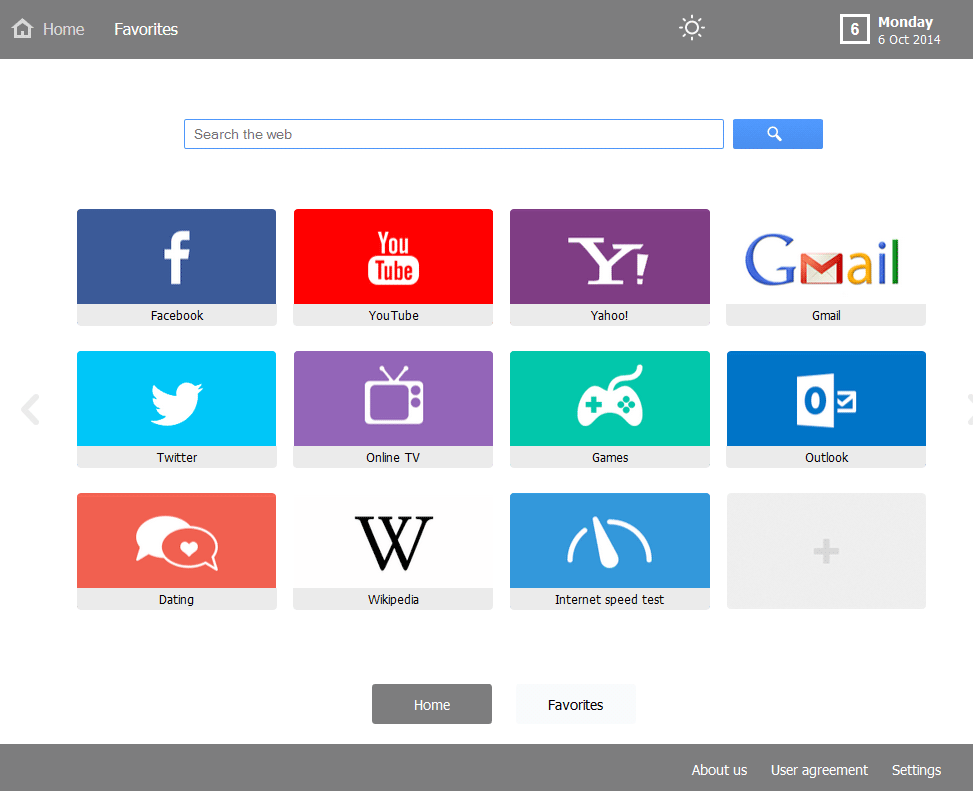The width and height of the screenshot is (973, 791).
Task: Switch to the bottom Home tab
Action: [x=432, y=704]
